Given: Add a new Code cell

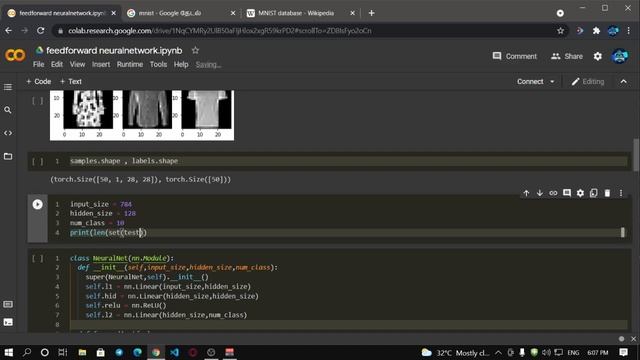Looking at the screenshot, I should click(x=39, y=82).
